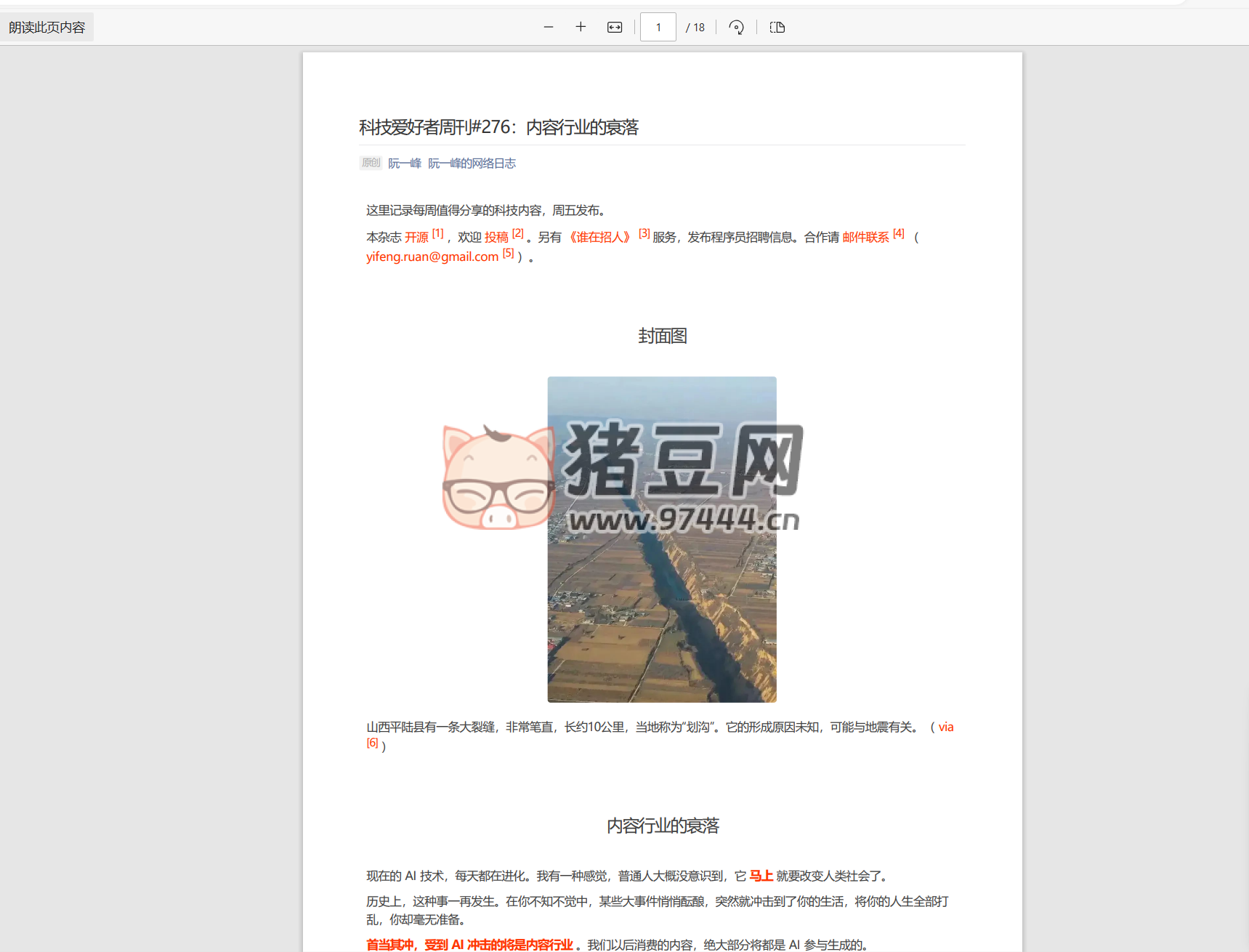Click the [6] footnote reference

coord(372,743)
